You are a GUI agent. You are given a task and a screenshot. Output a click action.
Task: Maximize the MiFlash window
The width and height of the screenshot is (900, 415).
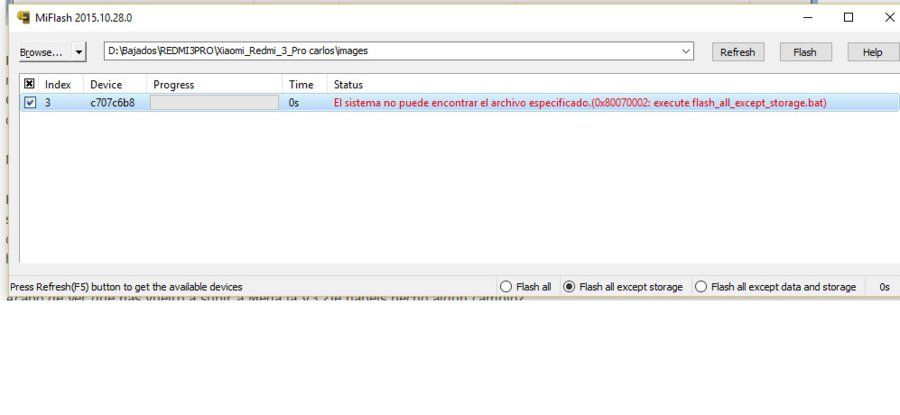848,18
